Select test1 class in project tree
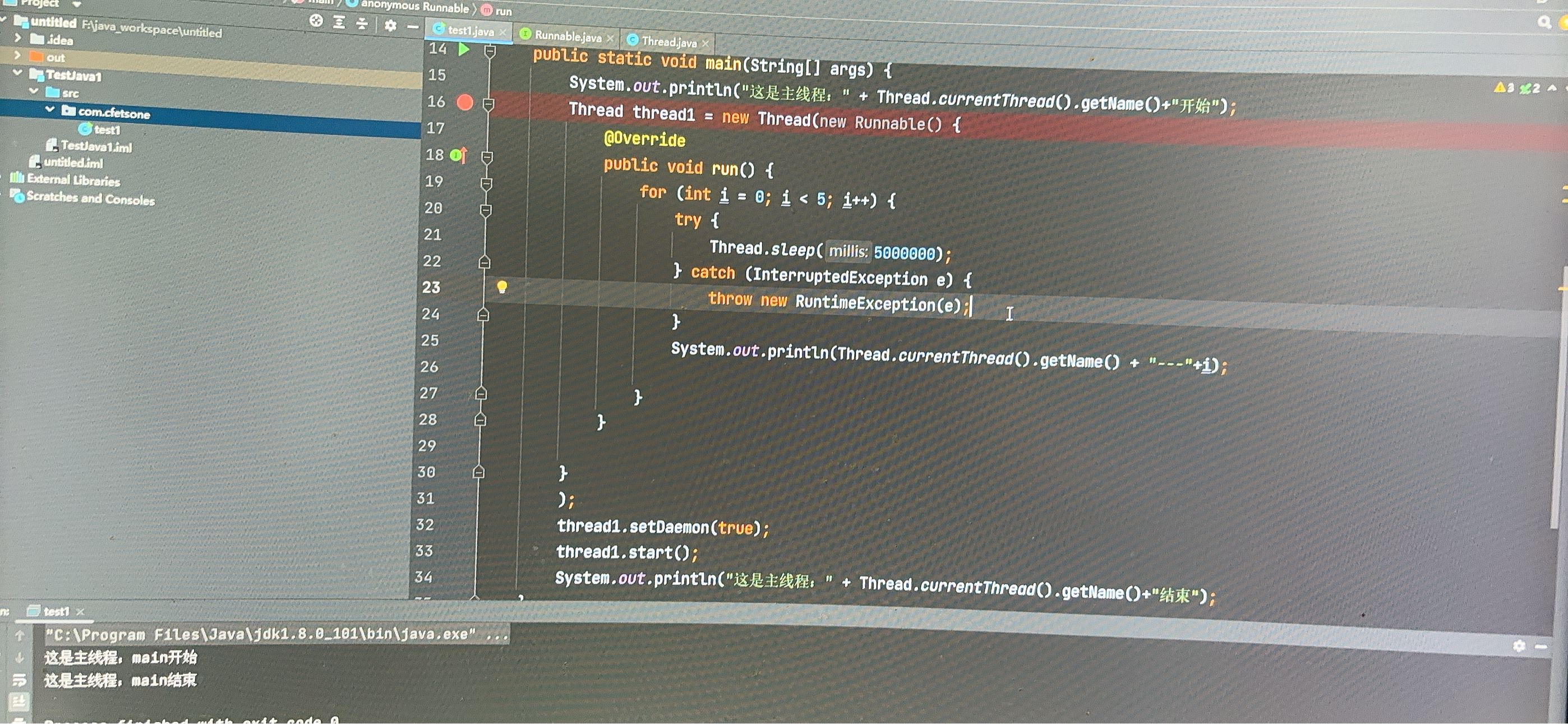Image resolution: width=1568 pixels, height=724 pixels. [x=107, y=130]
